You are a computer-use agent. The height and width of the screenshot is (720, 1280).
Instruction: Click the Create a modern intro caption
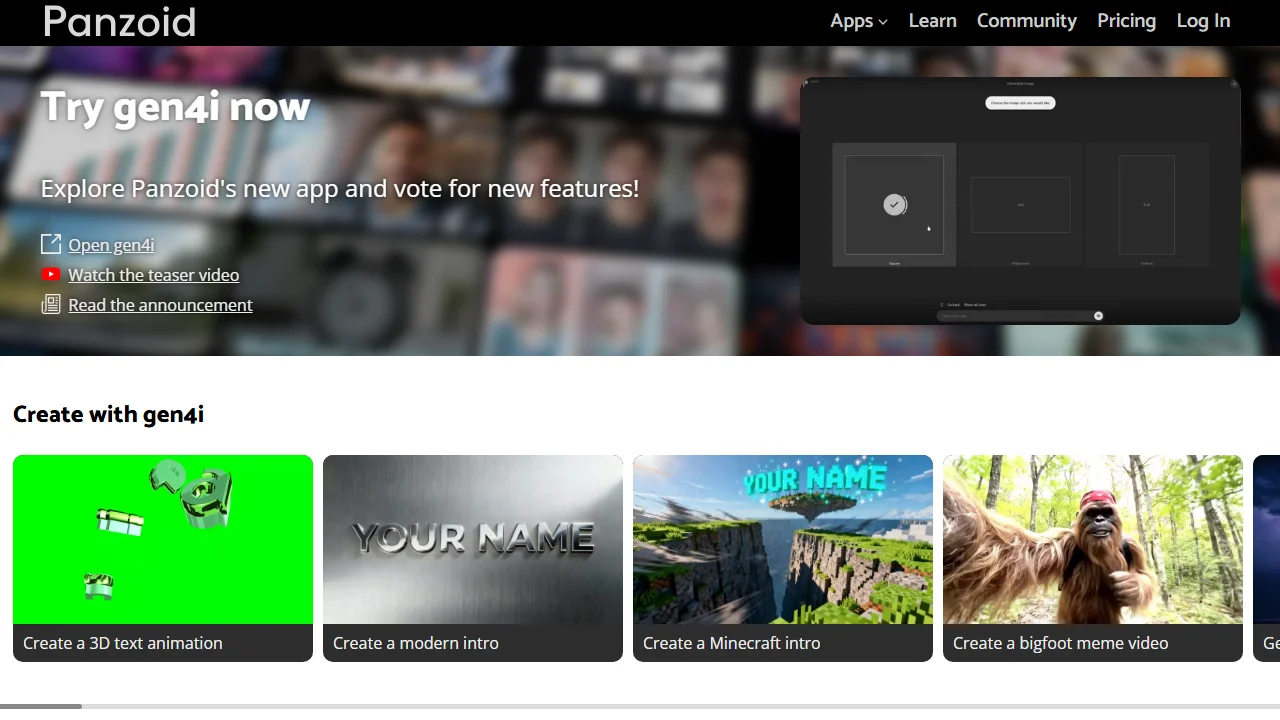[416, 643]
